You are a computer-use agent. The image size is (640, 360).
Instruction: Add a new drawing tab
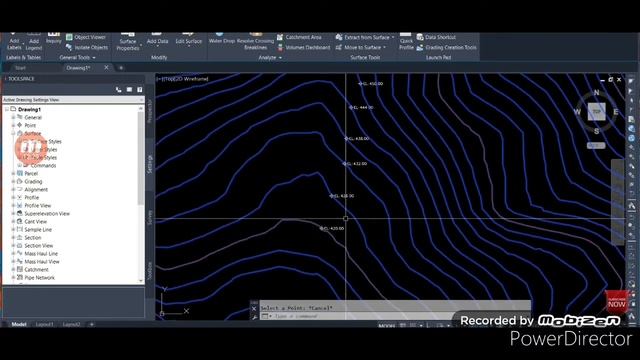coord(121,68)
